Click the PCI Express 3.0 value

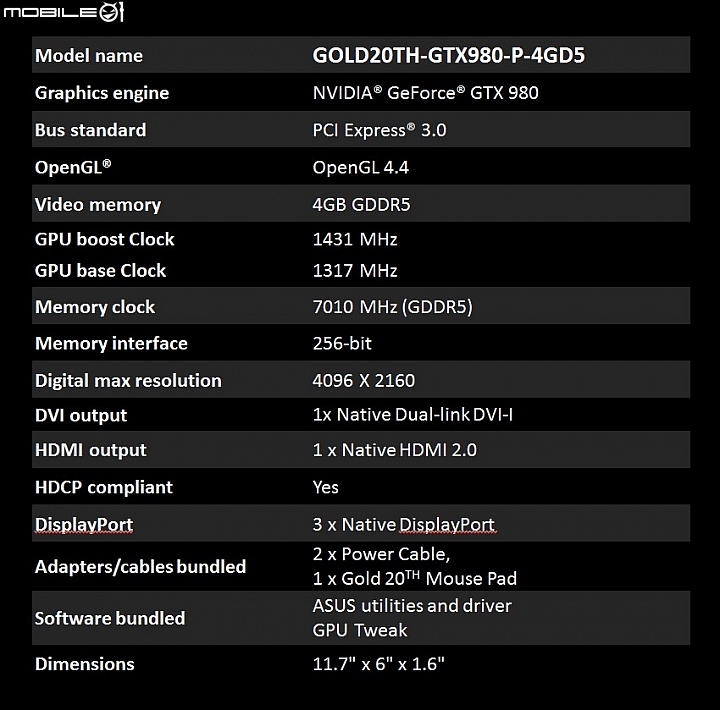pyautogui.click(x=379, y=130)
